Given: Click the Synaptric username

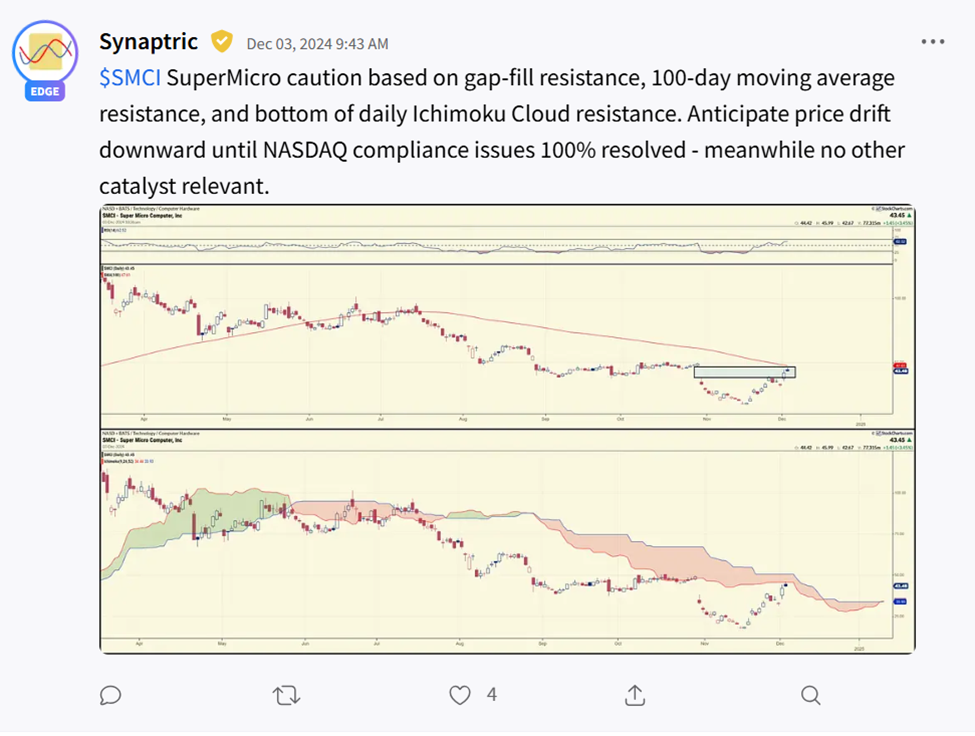Looking at the screenshot, I should pos(148,42).
